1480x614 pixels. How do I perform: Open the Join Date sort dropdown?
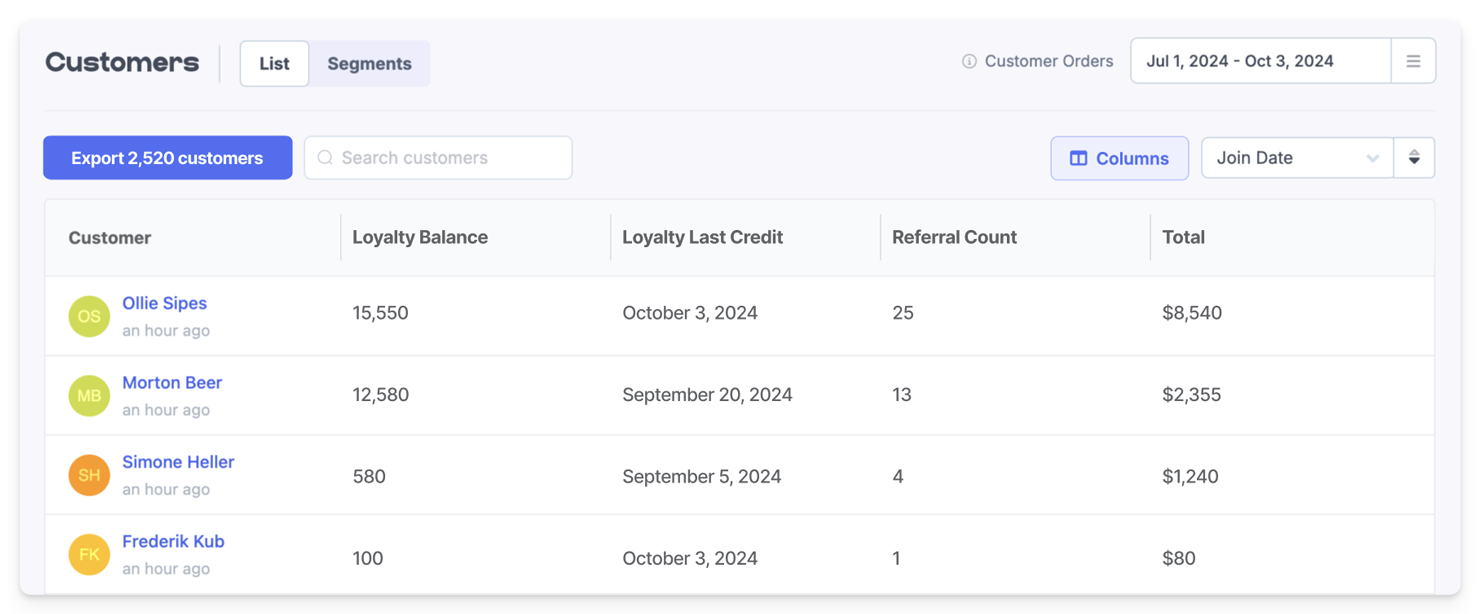pos(1297,157)
